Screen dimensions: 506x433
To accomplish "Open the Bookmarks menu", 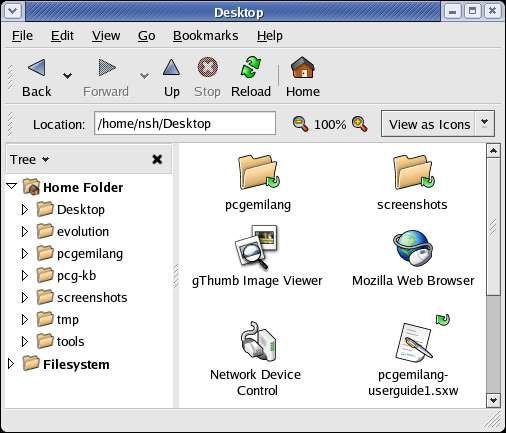I will (x=205, y=36).
